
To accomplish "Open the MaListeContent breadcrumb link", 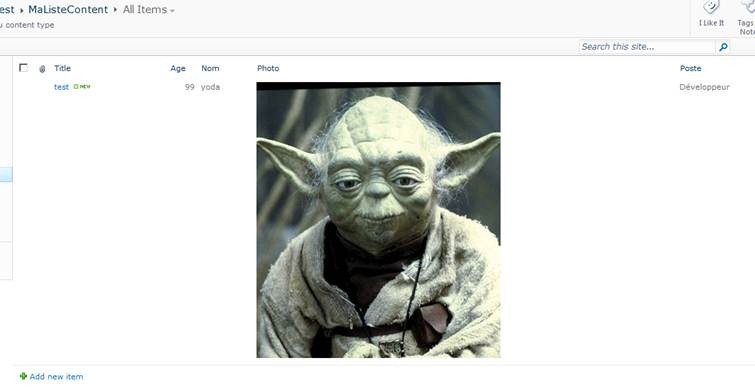I will [x=68, y=10].
